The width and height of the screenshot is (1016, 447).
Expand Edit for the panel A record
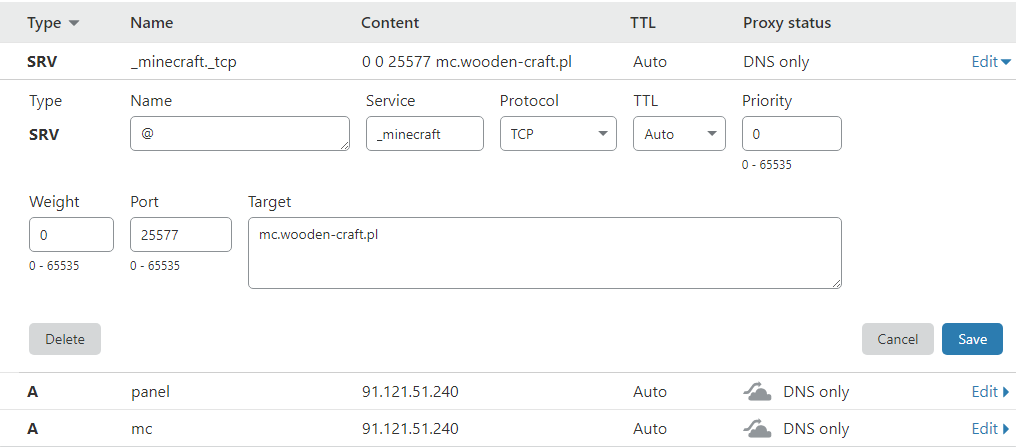coord(990,392)
